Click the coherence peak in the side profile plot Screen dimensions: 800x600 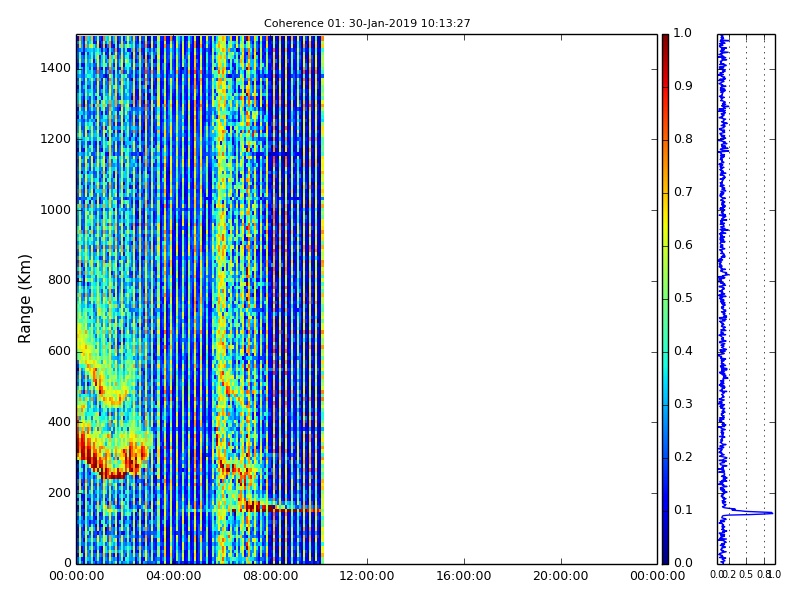tap(770, 513)
